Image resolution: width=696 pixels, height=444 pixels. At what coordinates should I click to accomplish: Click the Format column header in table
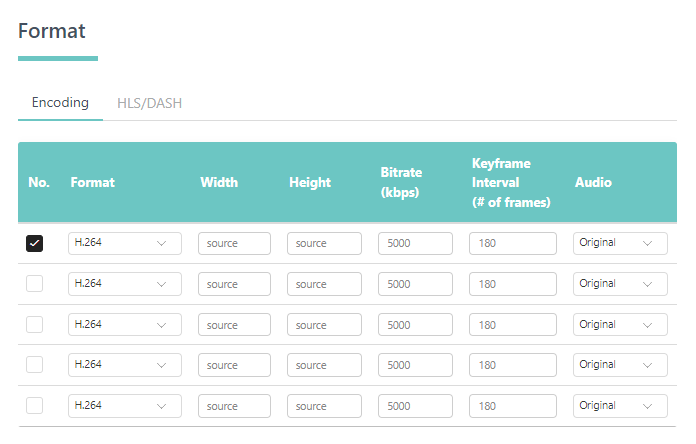pos(92,182)
